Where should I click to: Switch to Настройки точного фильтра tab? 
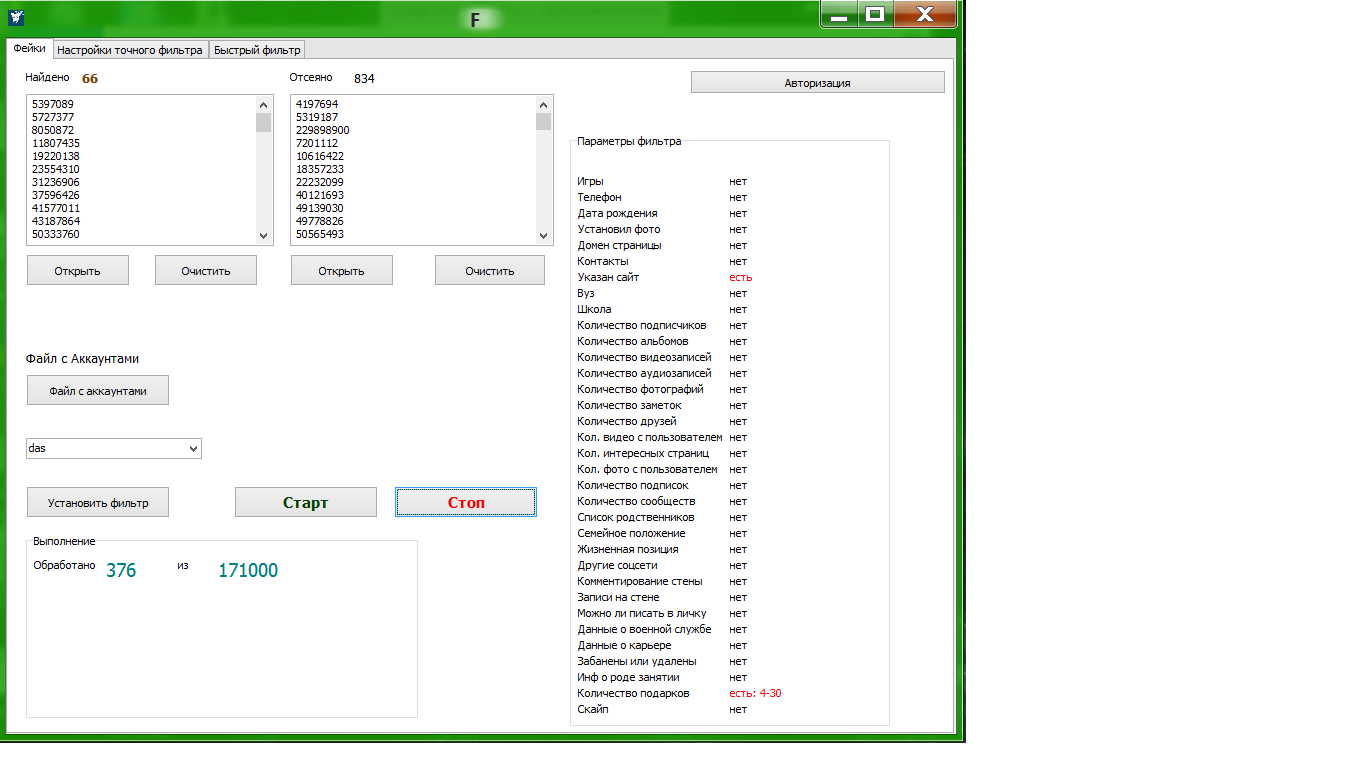[130, 50]
